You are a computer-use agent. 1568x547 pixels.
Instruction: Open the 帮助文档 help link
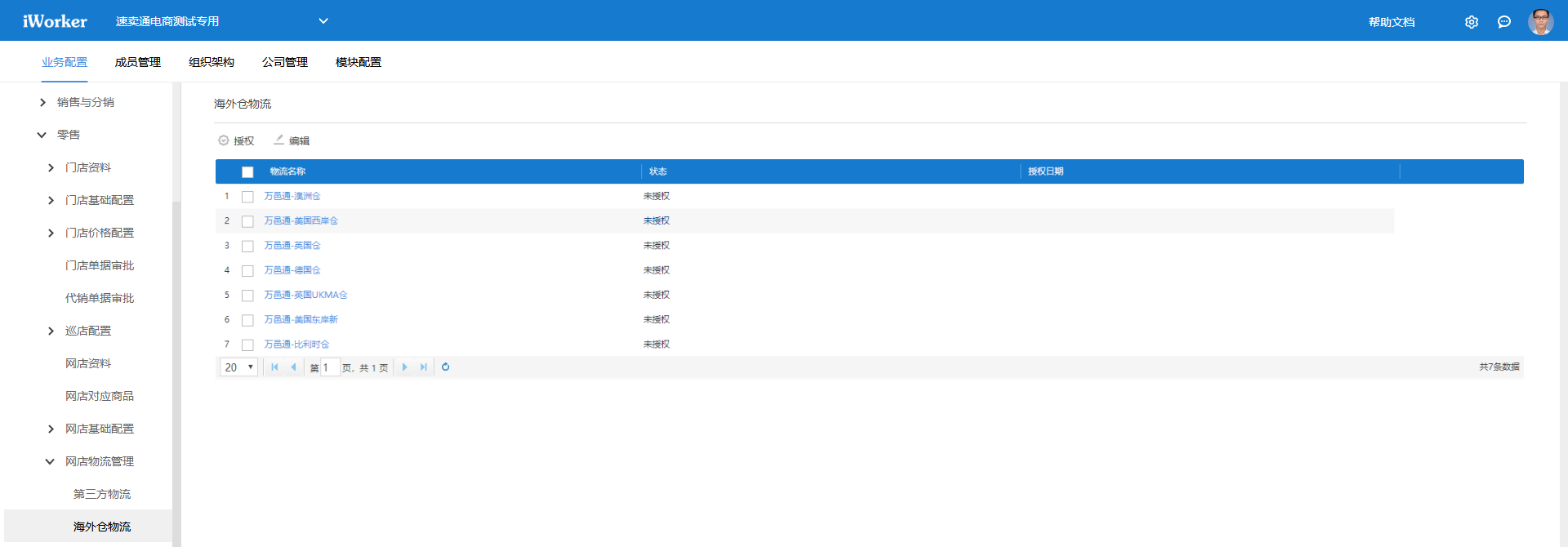click(x=1392, y=22)
